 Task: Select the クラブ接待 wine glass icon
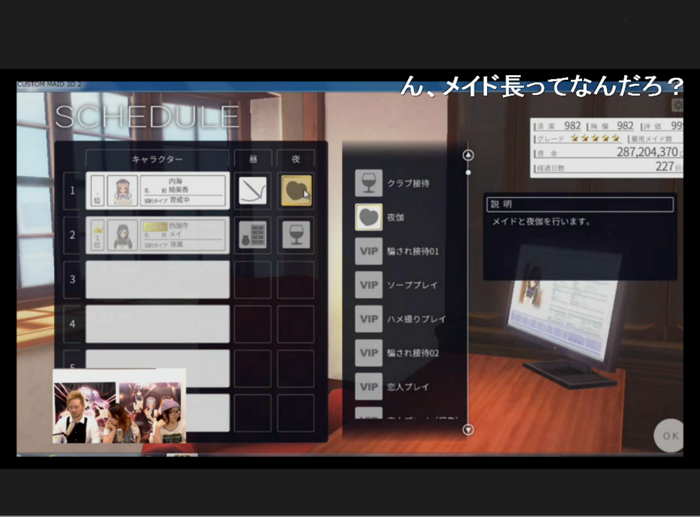point(369,183)
